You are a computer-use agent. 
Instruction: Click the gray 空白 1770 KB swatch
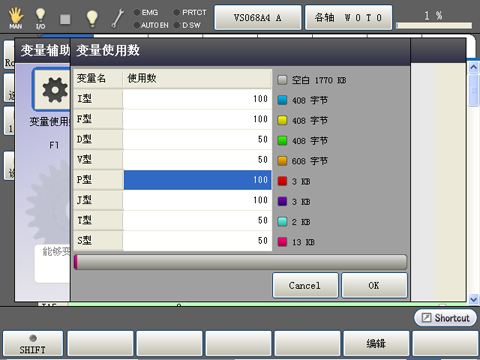(282, 80)
